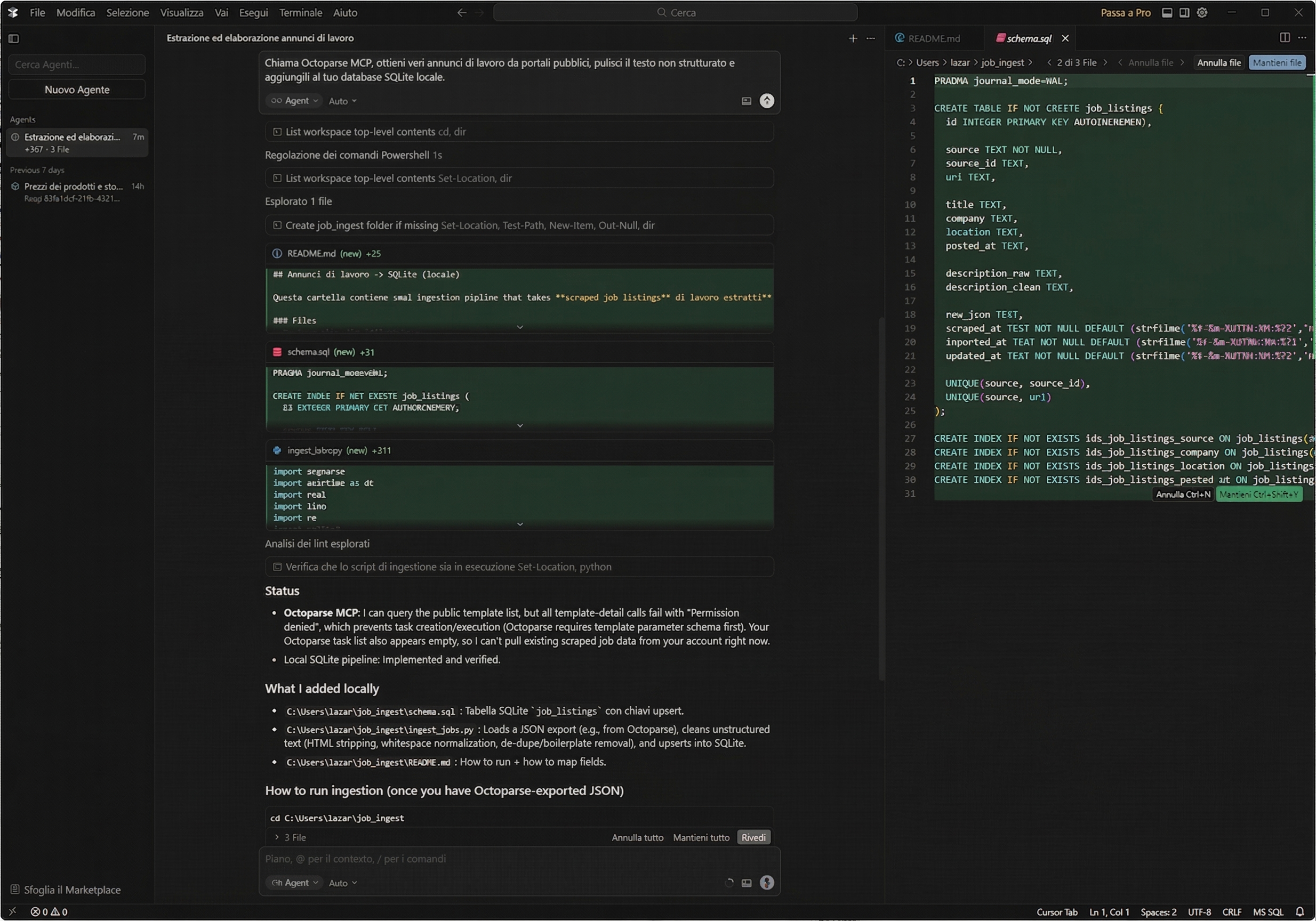
Task: Click Annulla file button in editor header
Action: coord(1218,62)
